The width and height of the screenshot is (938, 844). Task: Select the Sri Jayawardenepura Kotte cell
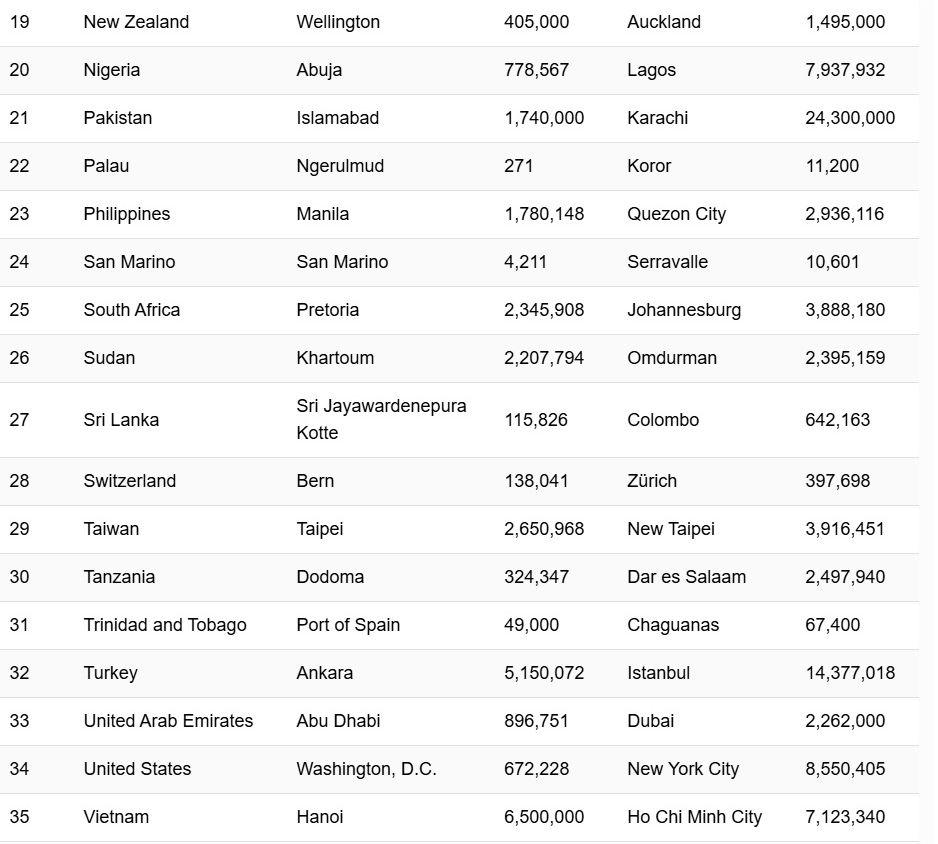(382, 419)
